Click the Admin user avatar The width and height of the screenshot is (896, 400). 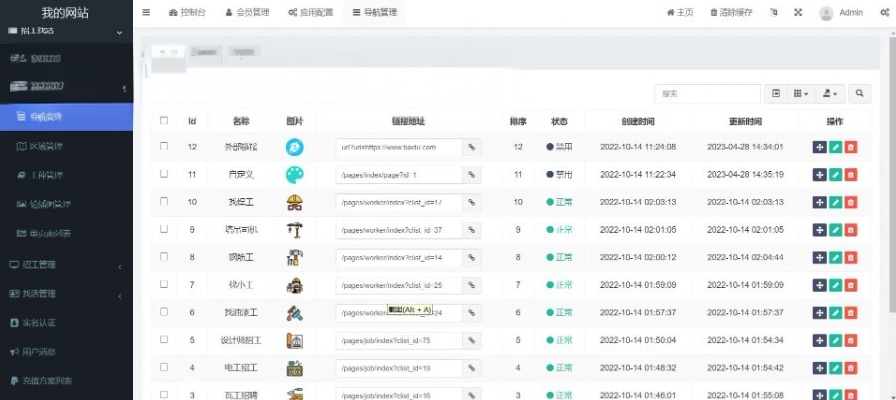(826, 13)
